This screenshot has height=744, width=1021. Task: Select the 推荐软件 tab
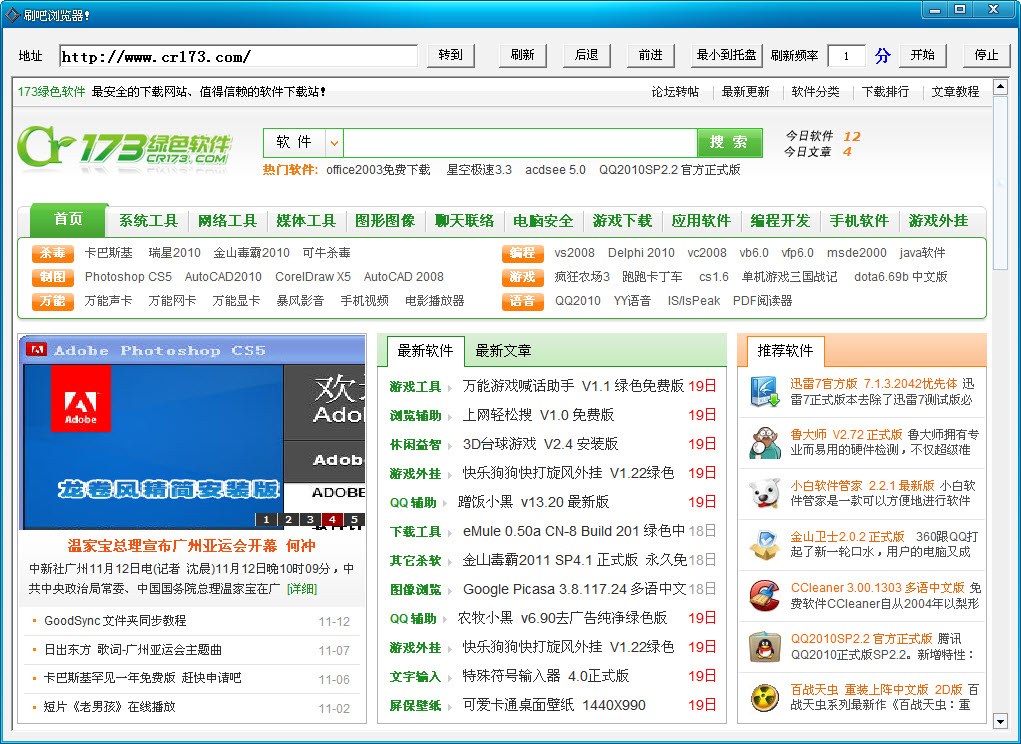(x=785, y=351)
